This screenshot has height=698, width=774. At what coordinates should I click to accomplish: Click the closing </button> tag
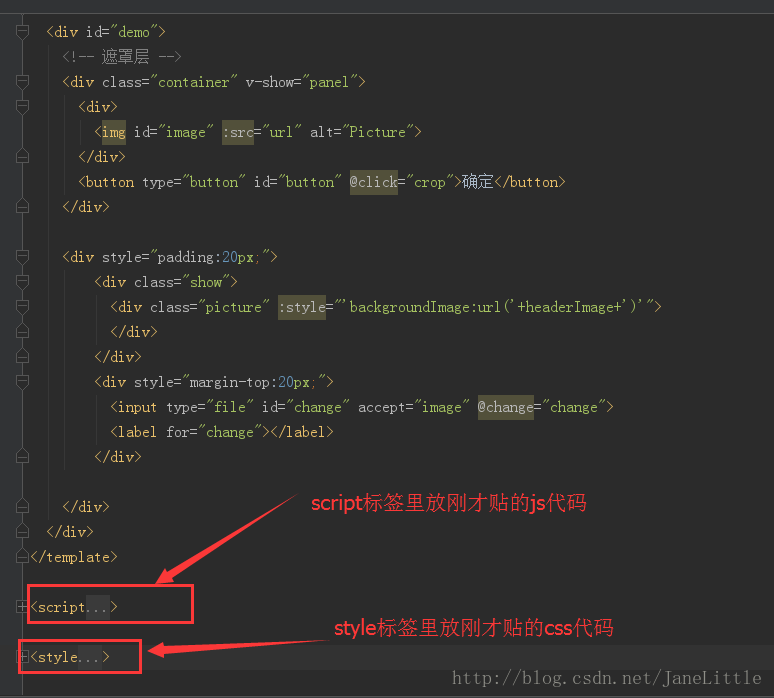click(530, 182)
